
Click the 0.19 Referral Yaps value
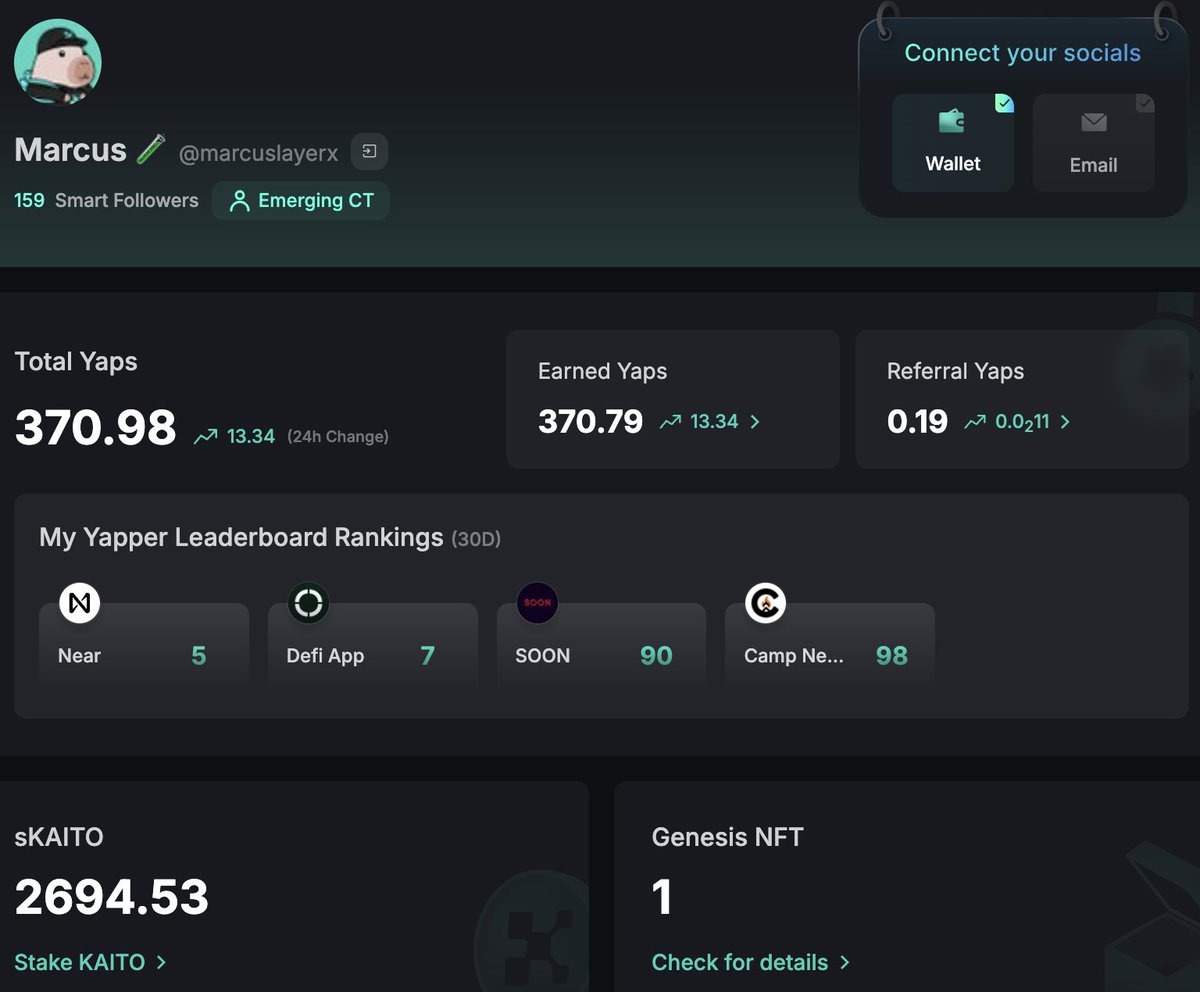917,421
